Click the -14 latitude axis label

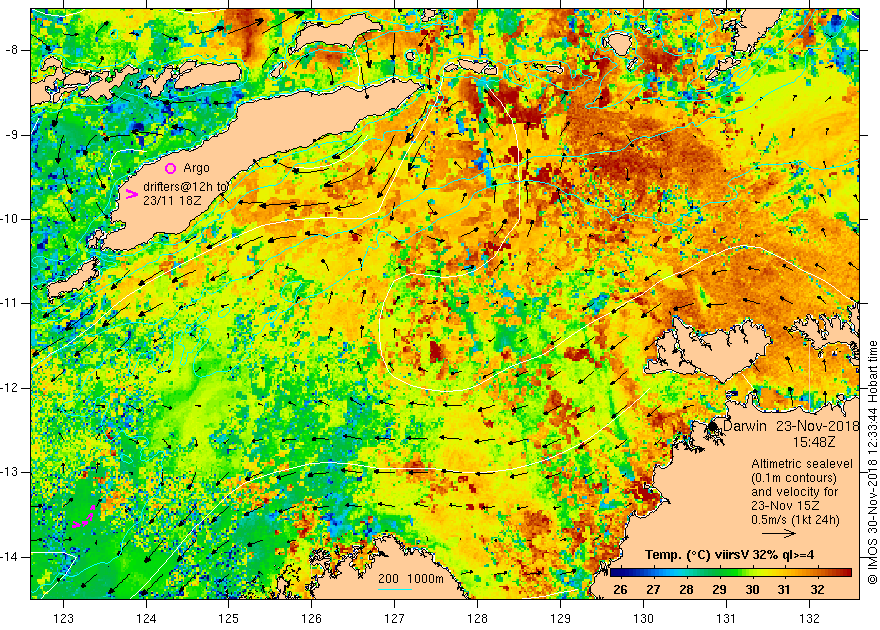point(10,557)
